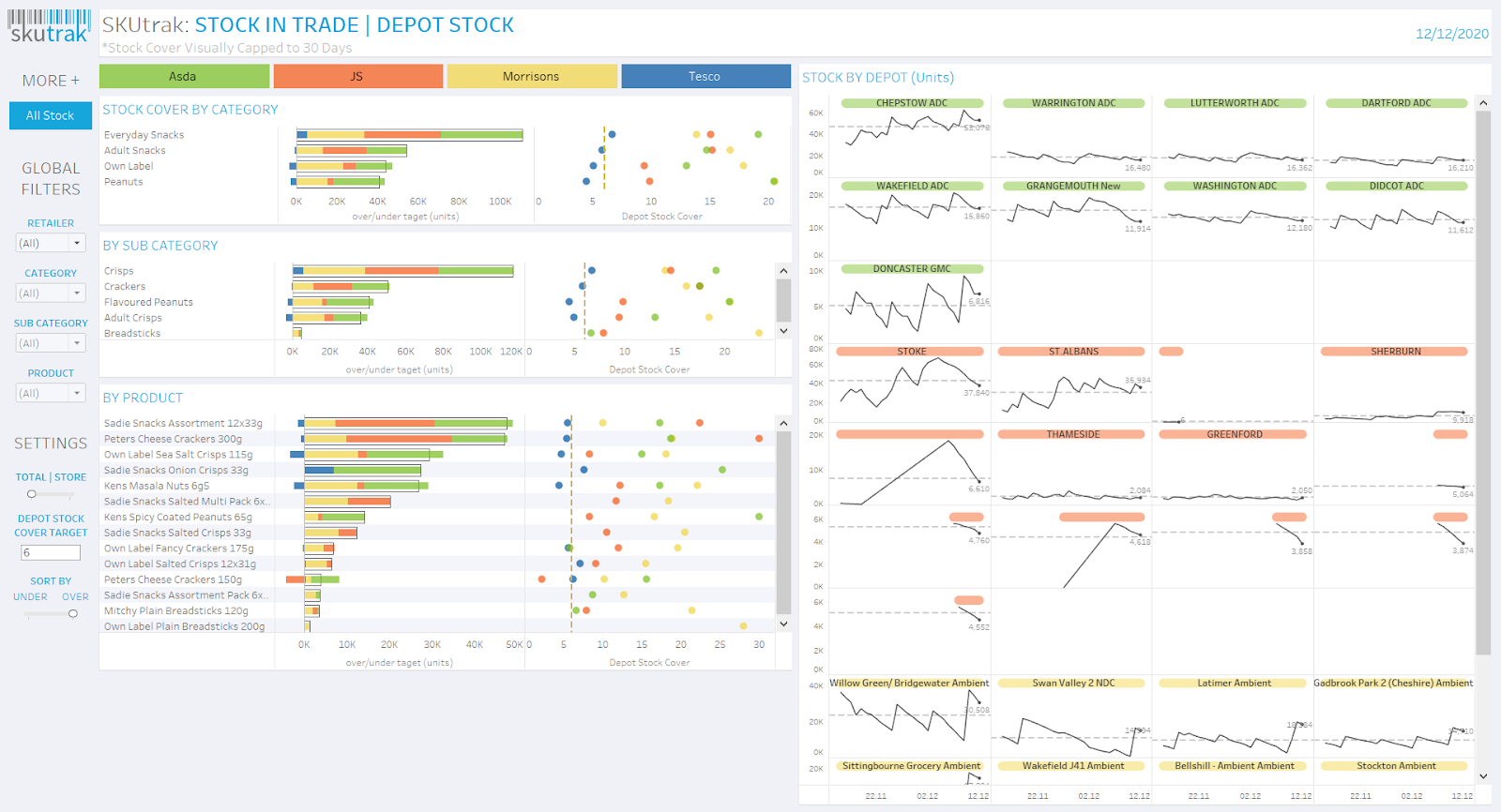This screenshot has height=812, width=1501.
Task: Open the PRODUCT filter dropdown
Action: click(51, 393)
